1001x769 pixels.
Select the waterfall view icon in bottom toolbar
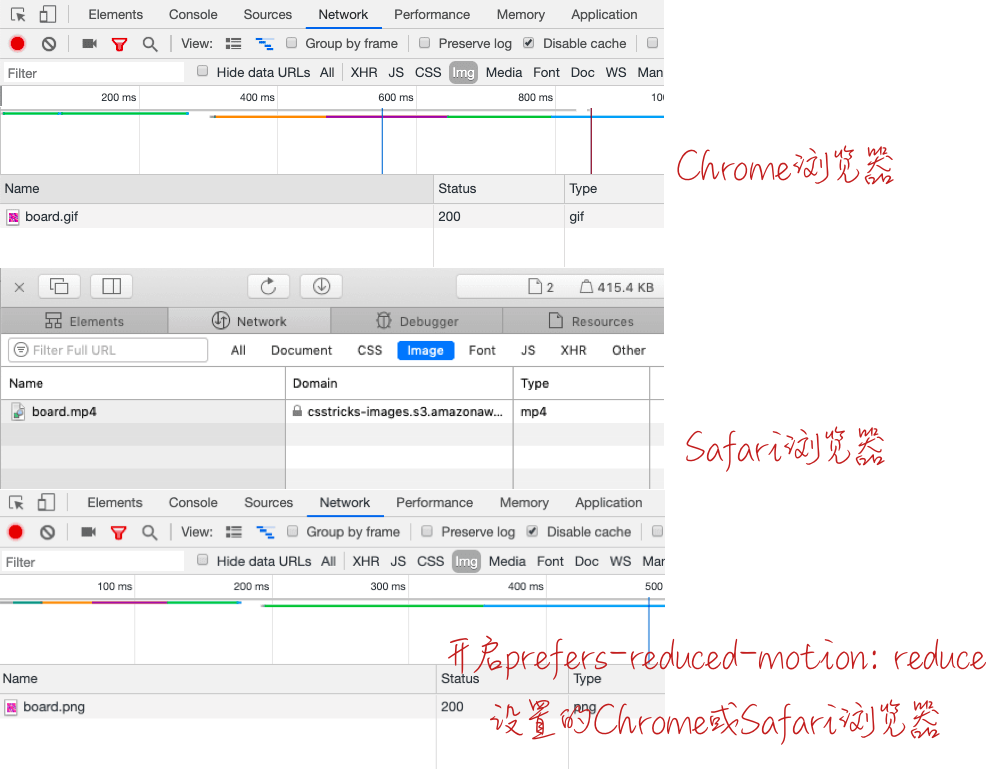(265, 532)
